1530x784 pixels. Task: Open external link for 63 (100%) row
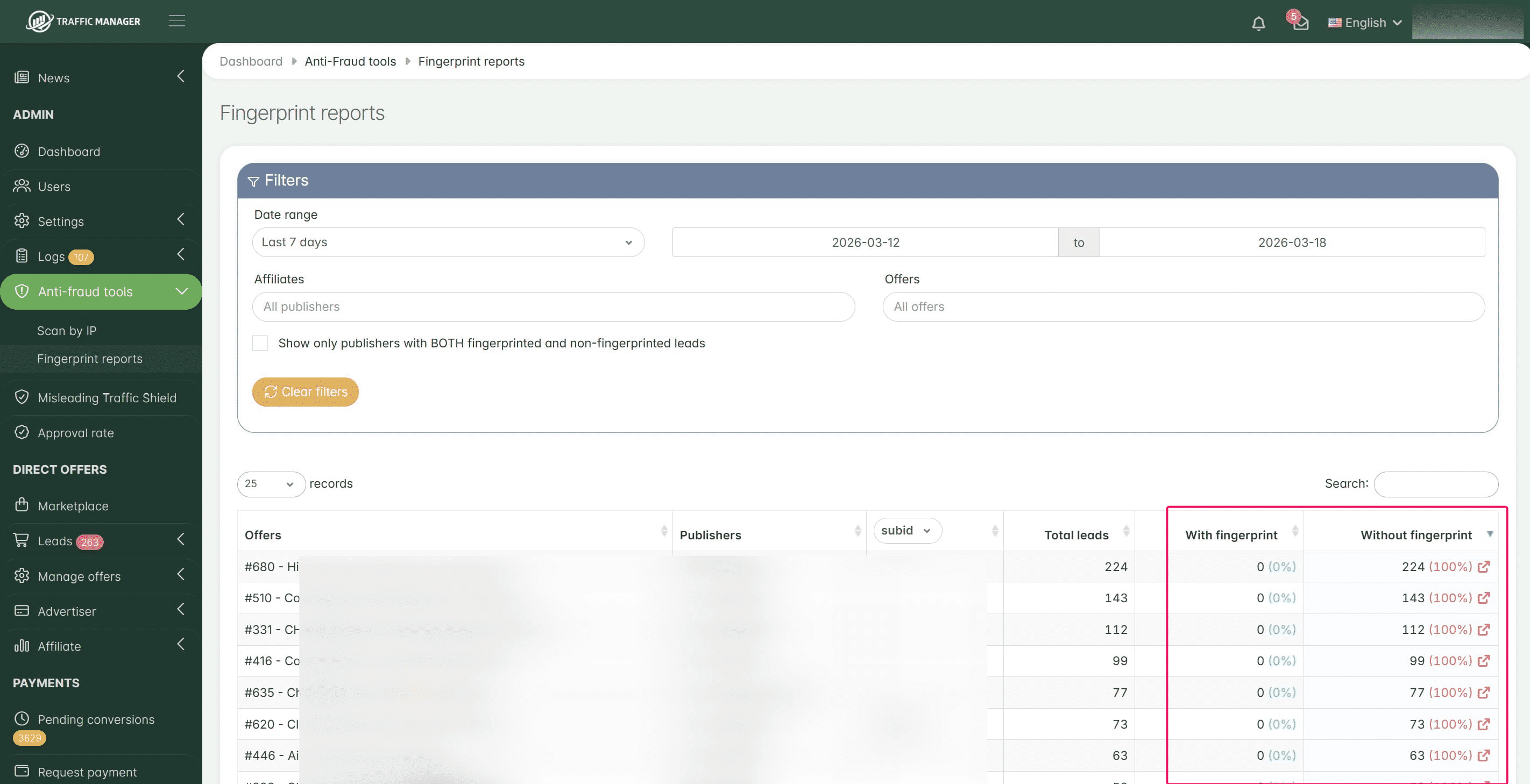click(x=1483, y=756)
